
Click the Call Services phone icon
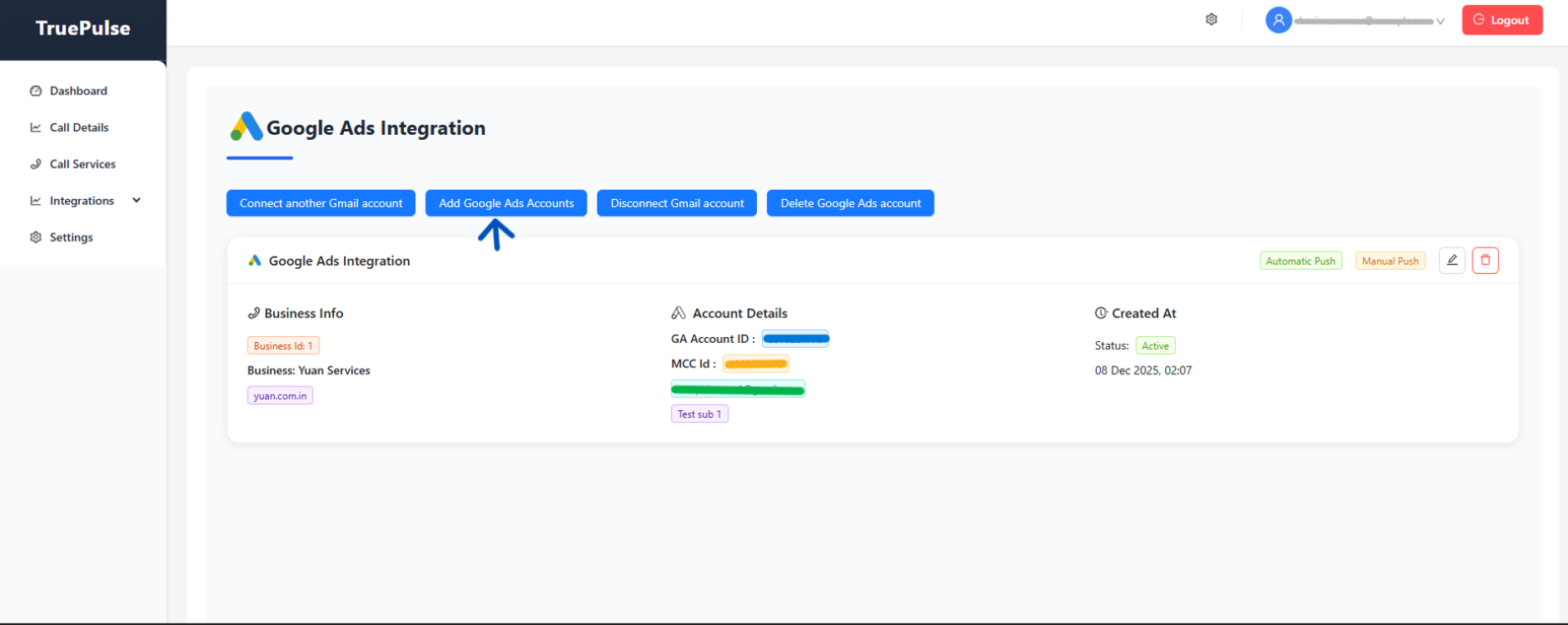click(x=36, y=164)
